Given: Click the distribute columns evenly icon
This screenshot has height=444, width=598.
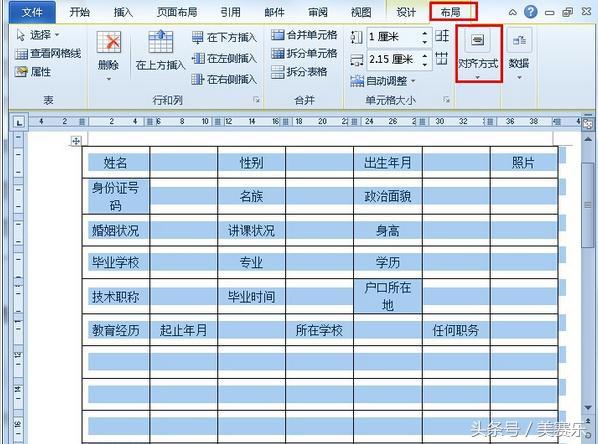Looking at the screenshot, I should [442, 58].
